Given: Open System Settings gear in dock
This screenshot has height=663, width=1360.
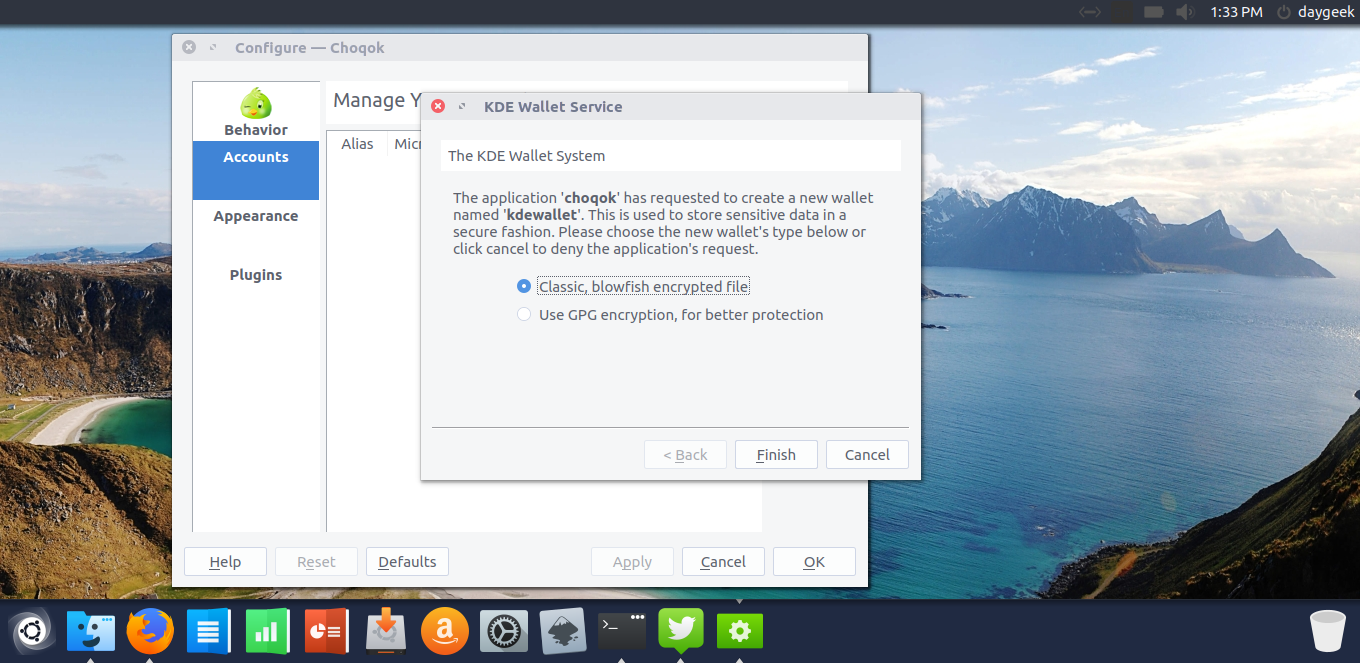Looking at the screenshot, I should 503,632.
